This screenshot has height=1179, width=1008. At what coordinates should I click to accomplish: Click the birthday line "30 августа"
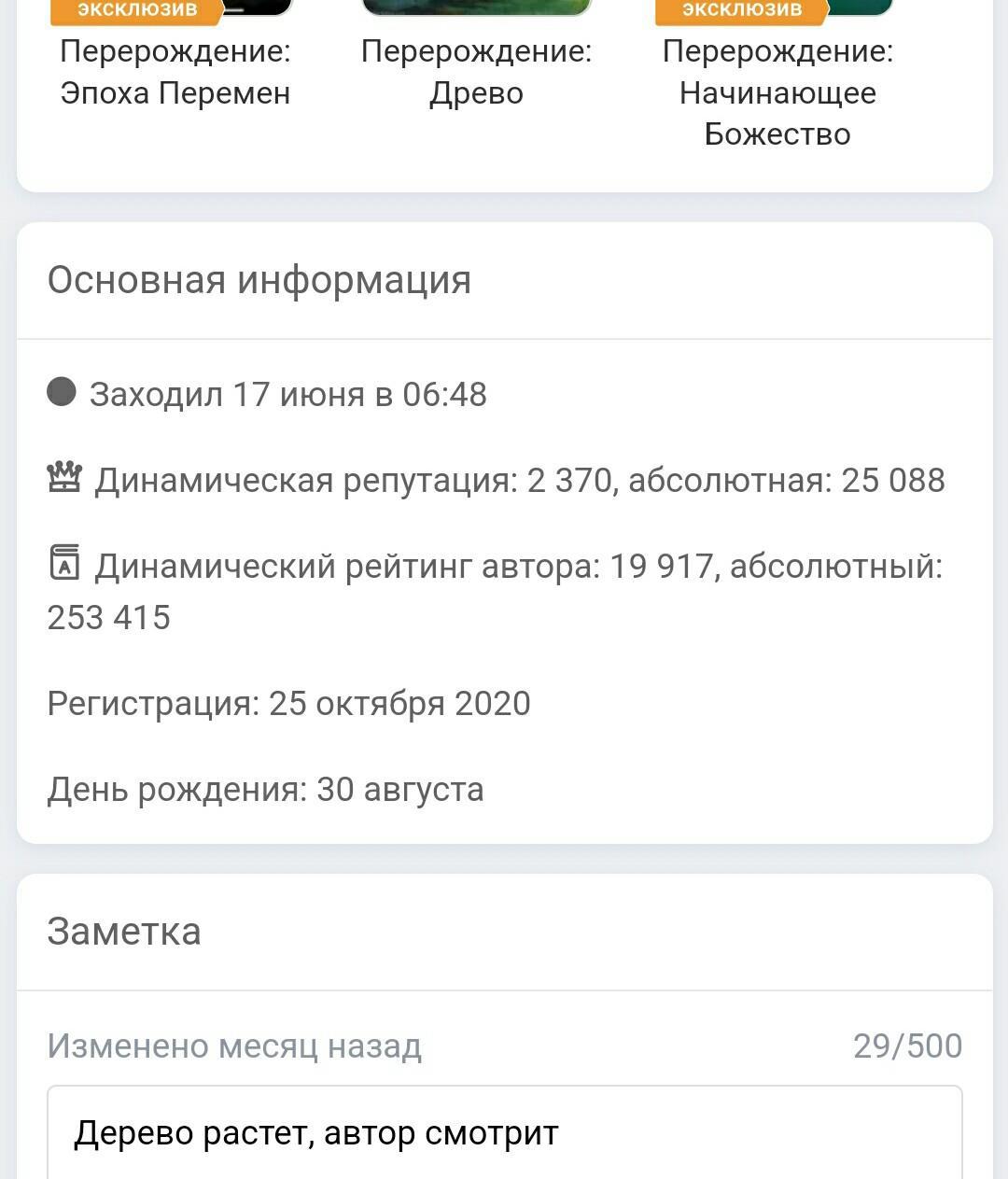point(400,790)
